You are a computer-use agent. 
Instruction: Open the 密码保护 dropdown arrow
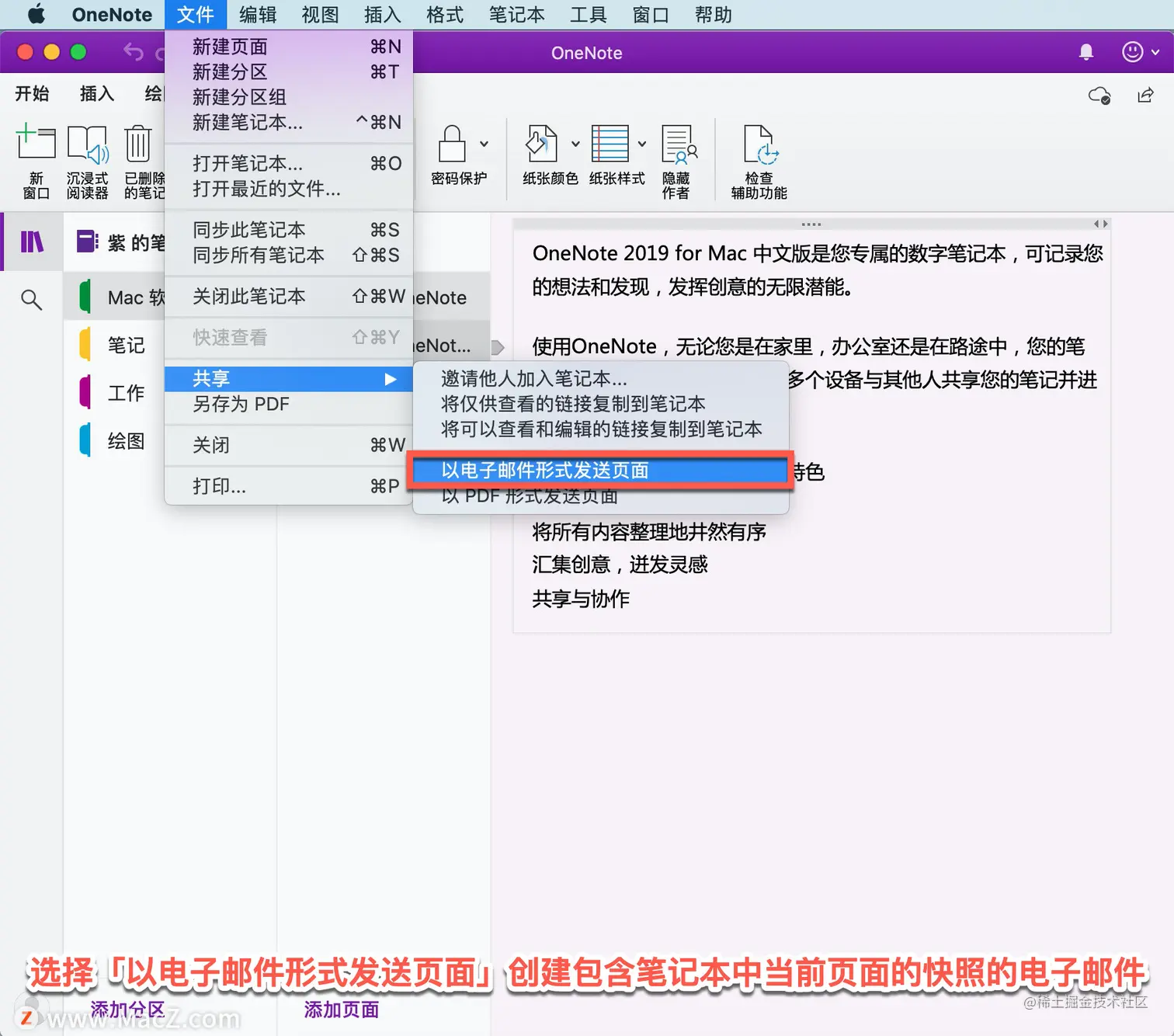click(484, 144)
